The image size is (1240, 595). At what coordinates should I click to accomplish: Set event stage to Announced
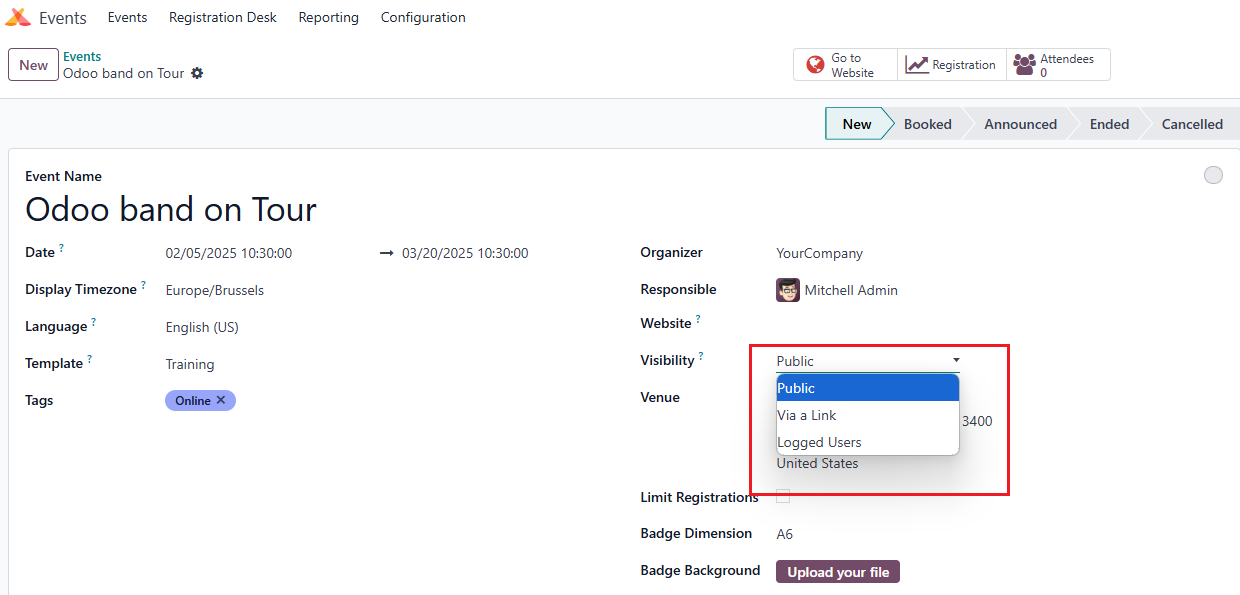tap(1020, 124)
